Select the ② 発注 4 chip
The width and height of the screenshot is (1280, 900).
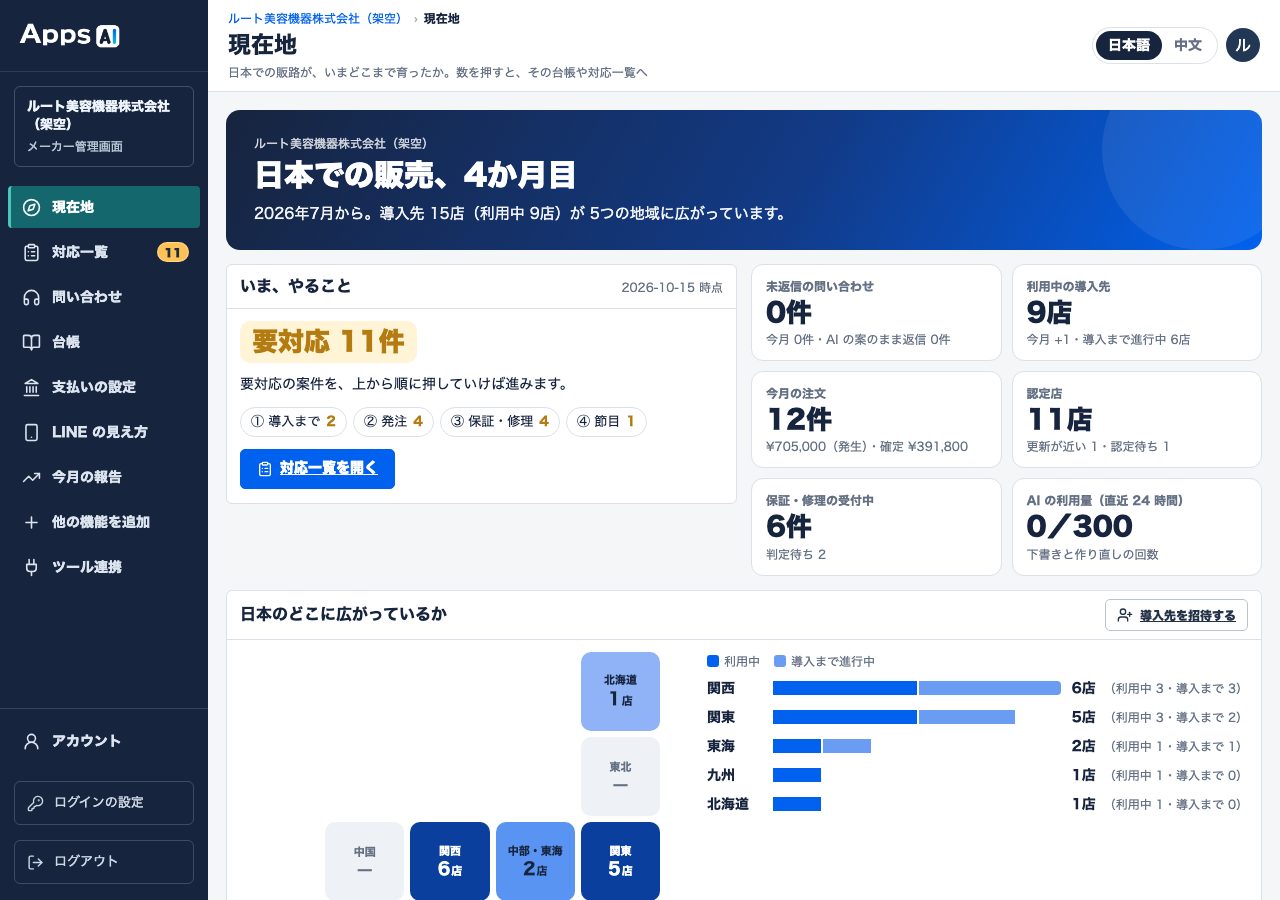click(393, 422)
